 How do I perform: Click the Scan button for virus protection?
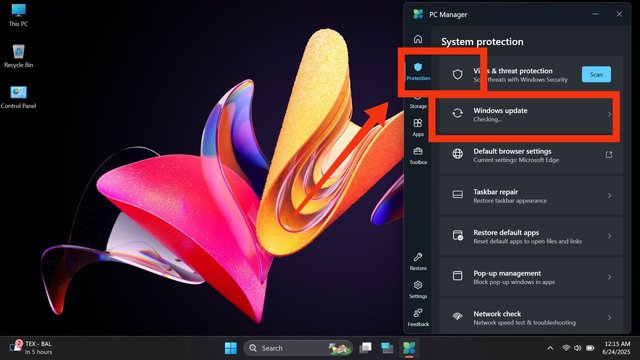(596, 74)
